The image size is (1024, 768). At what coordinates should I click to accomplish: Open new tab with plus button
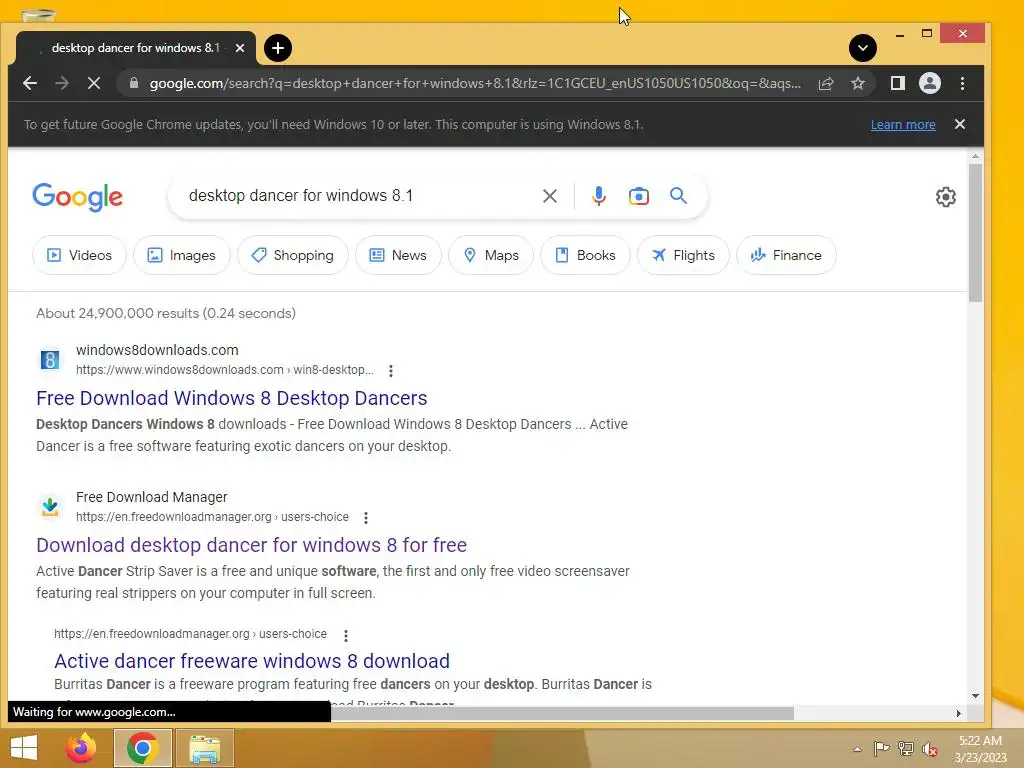point(278,48)
